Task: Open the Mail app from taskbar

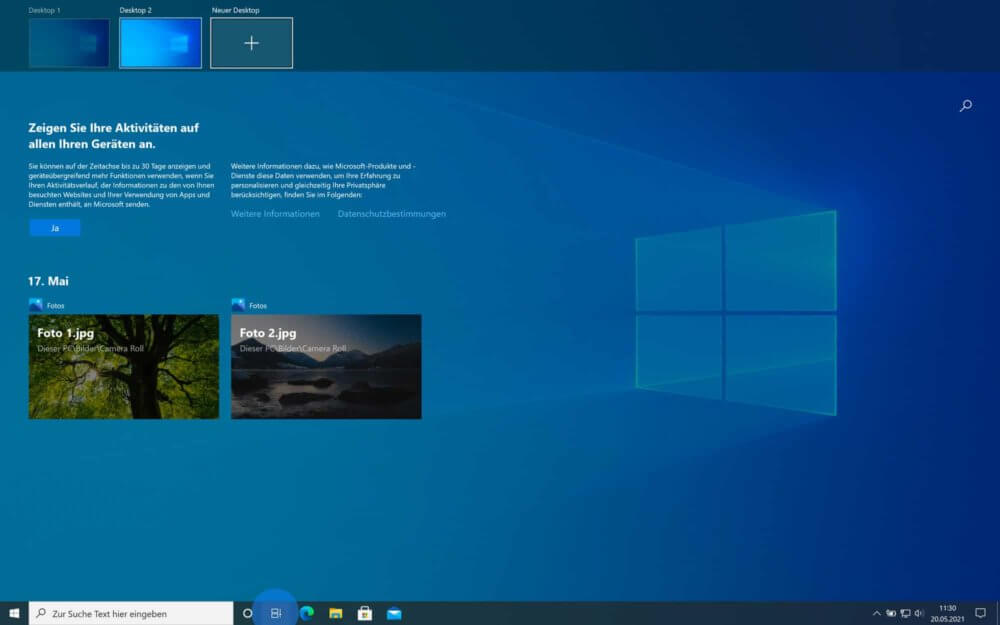Action: click(394, 614)
